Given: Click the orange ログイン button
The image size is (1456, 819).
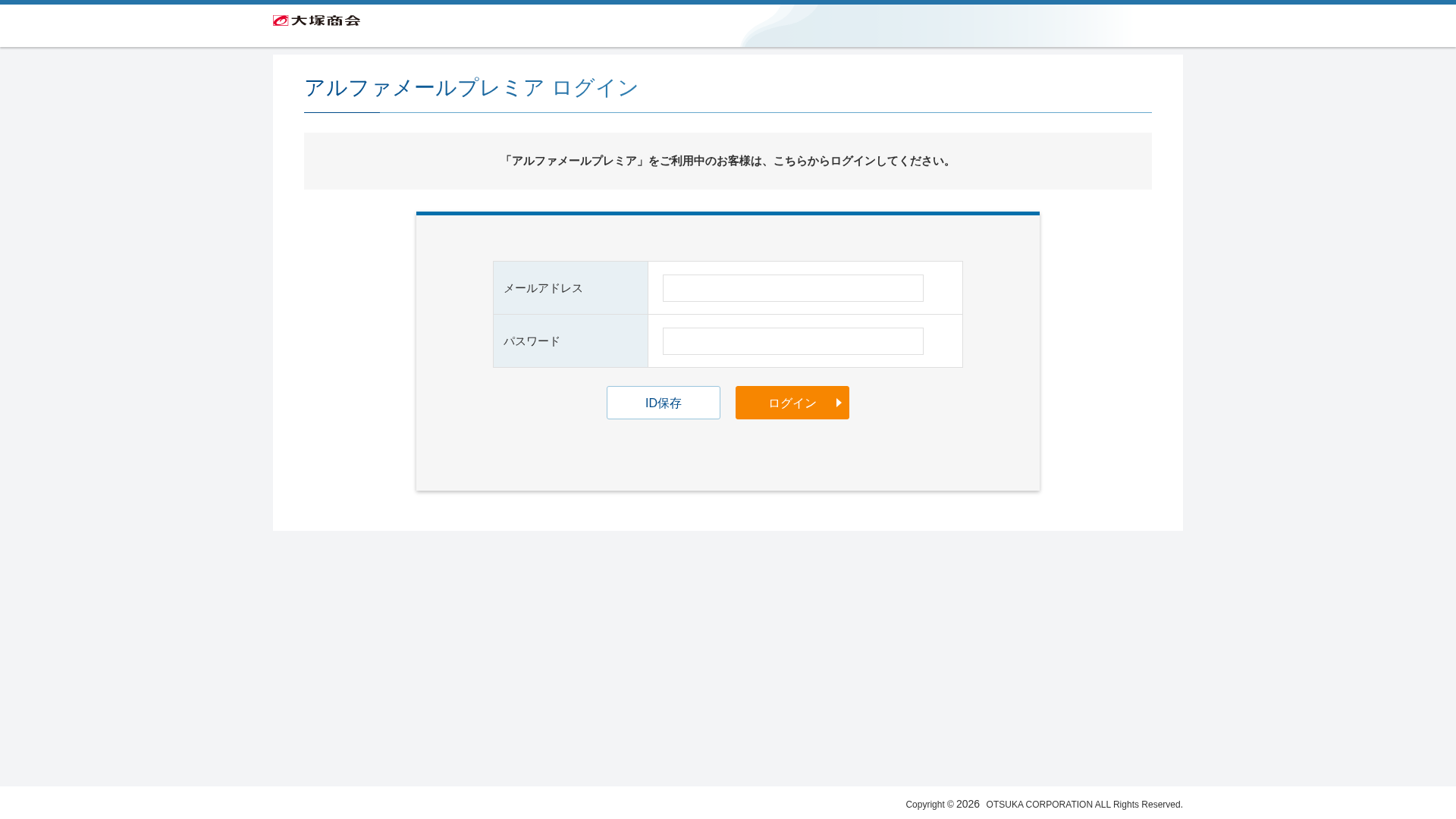Looking at the screenshot, I should (x=792, y=403).
